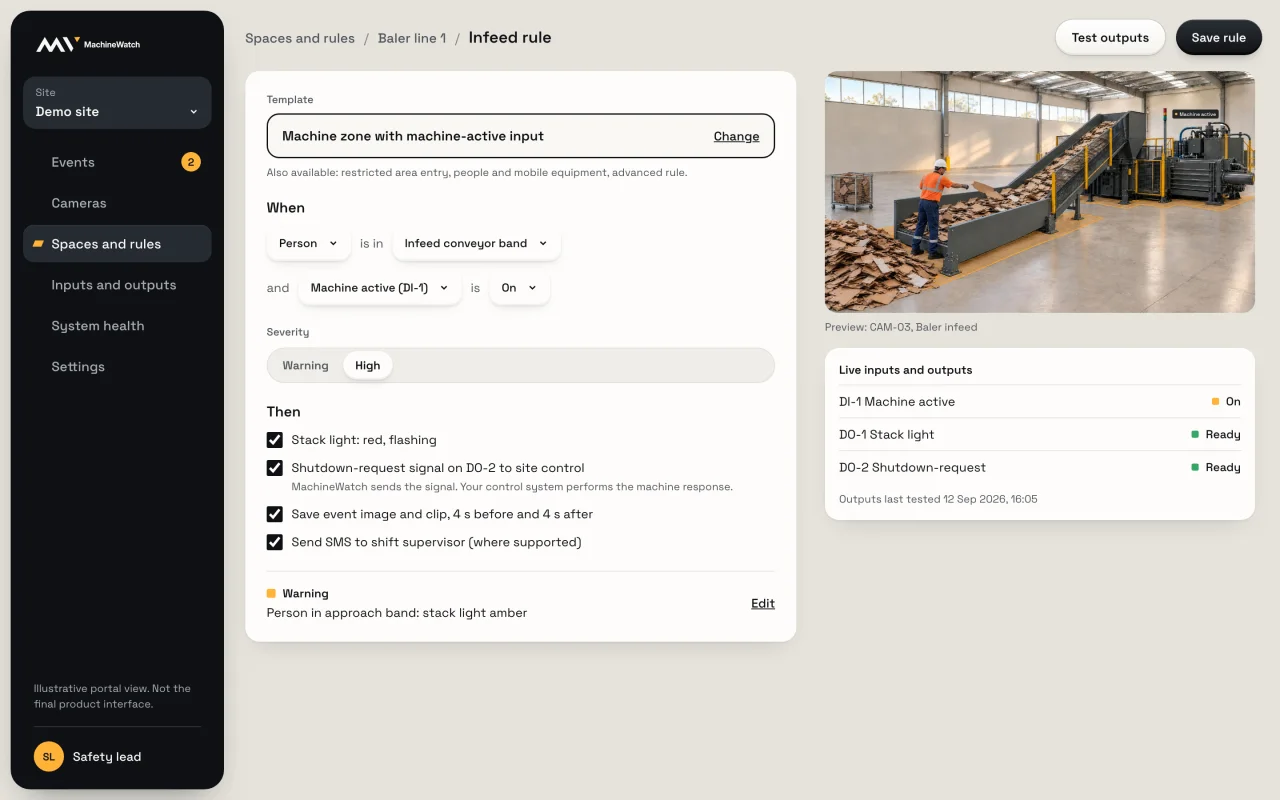Click the green DO-1 Stack light status dot
Image resolution: width=1280 pixels, height=800 pixels.
point(1195,434)
